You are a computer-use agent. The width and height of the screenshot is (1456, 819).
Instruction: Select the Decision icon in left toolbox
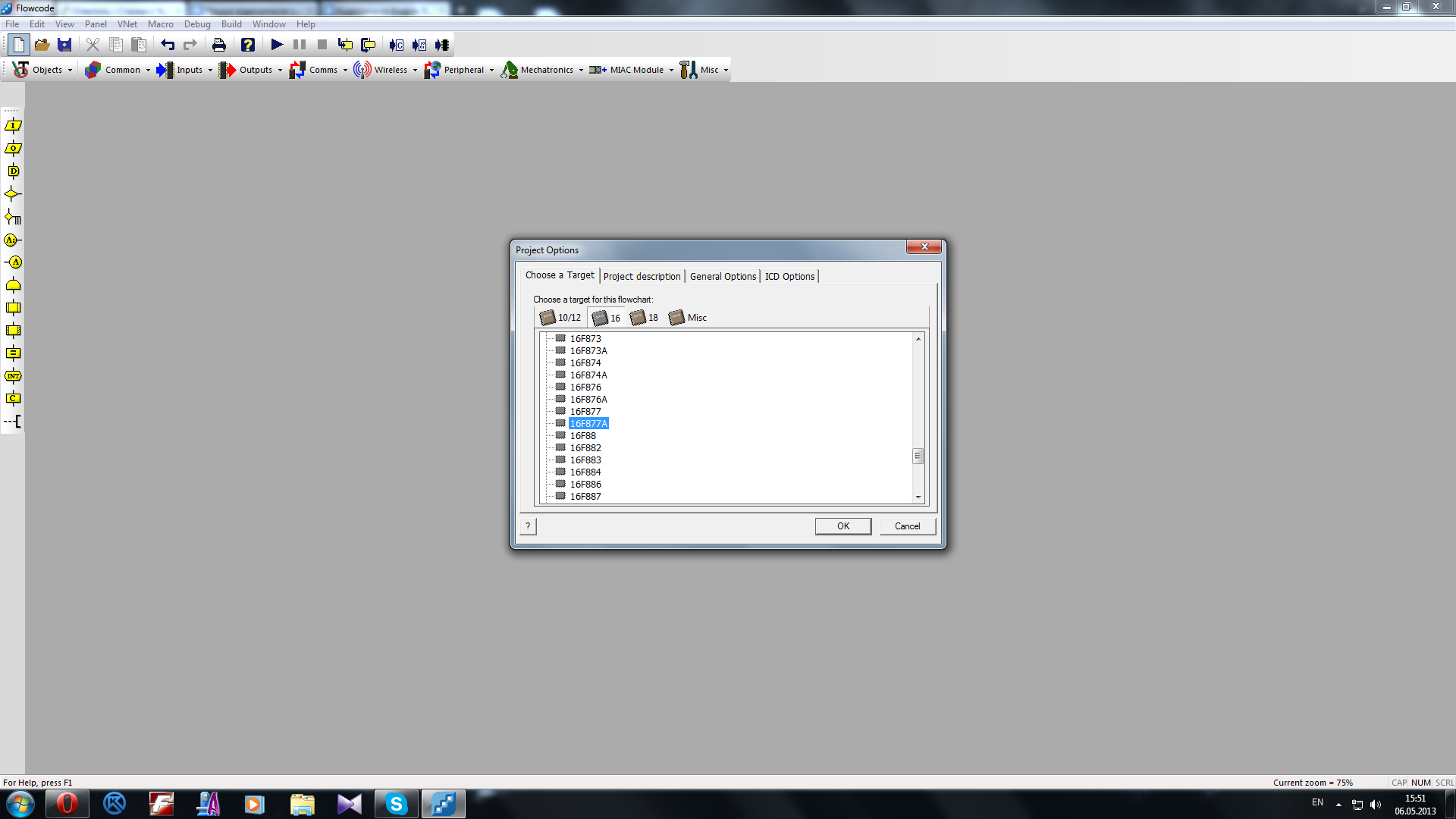coord(13,194)
